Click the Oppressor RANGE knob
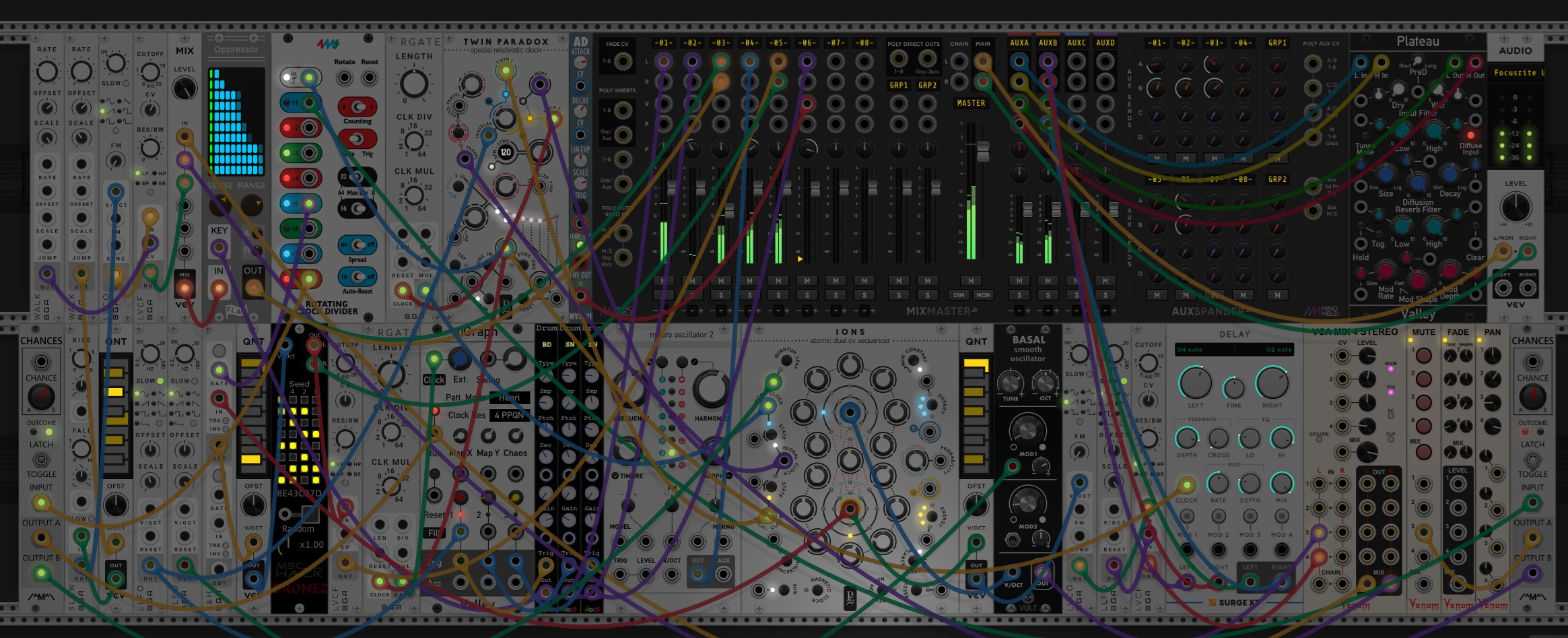Viewport: 1568px width, 638px height. click(252, 205)
